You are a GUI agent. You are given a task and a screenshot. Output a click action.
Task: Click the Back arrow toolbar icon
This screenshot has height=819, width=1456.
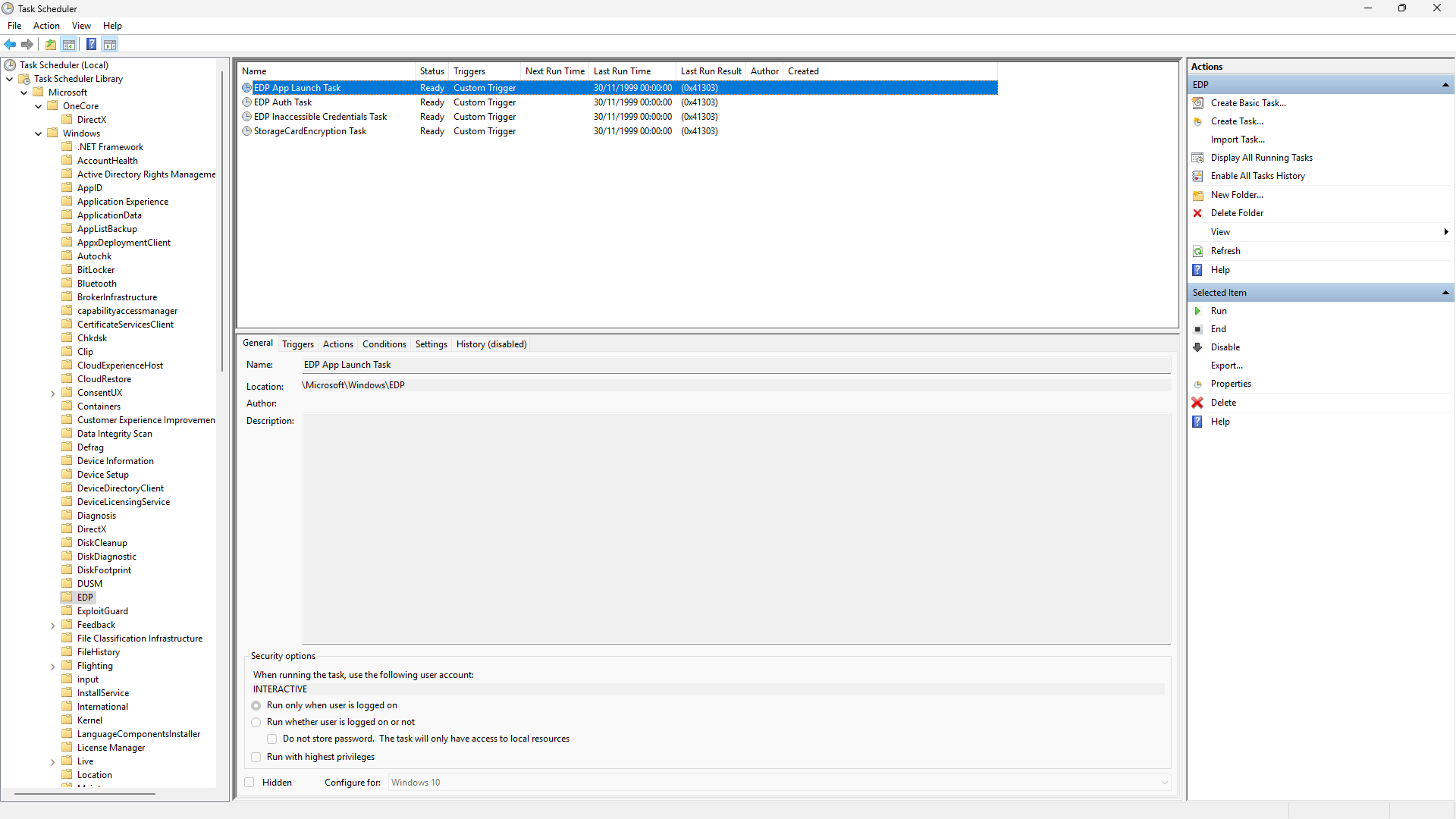click(x=10, y=44)
